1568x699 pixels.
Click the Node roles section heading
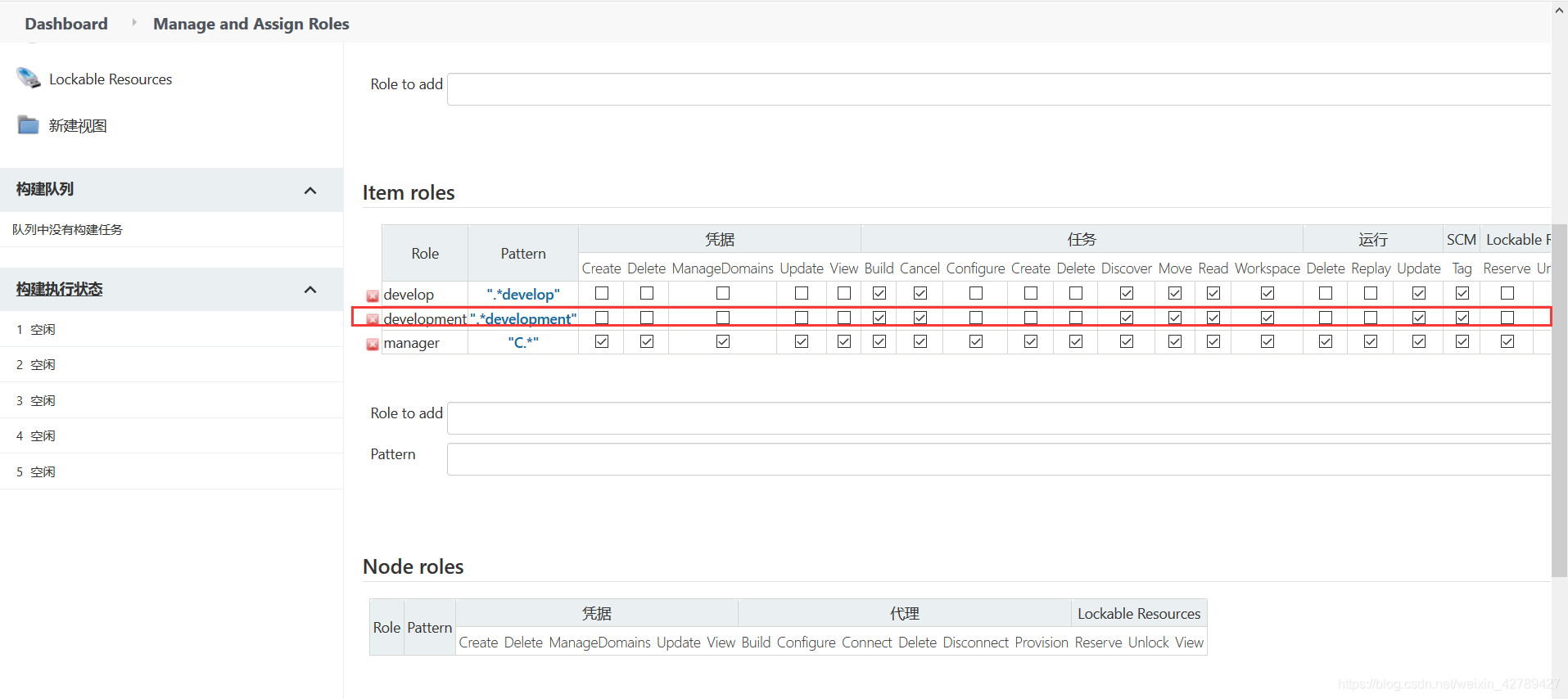coord(413,566)
